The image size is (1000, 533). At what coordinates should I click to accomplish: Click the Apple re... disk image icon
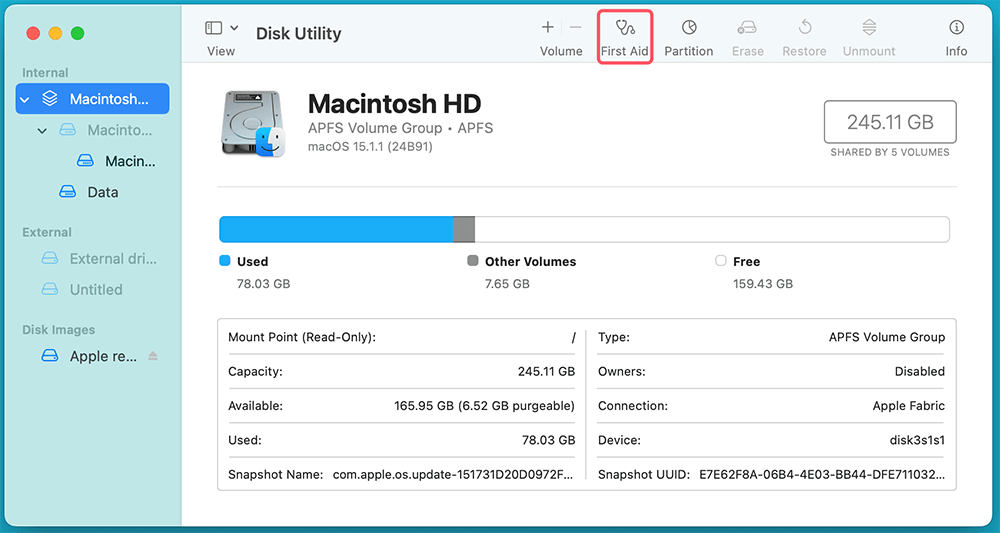coord(50,356)
